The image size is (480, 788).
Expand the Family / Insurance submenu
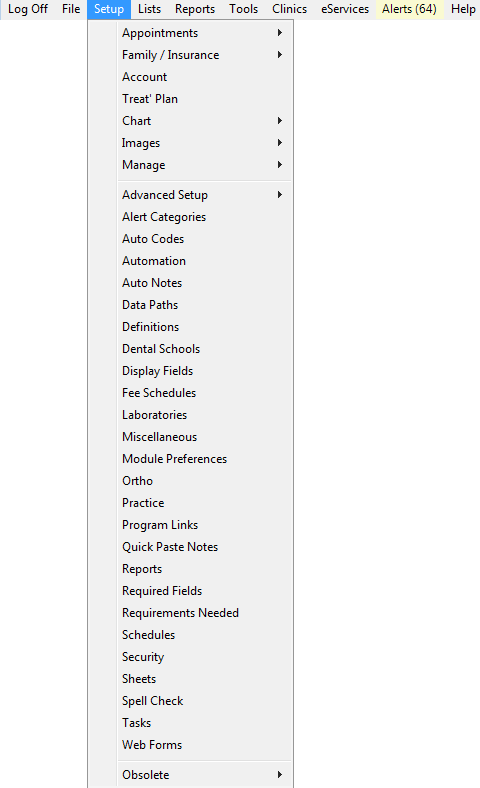[x=190, y=55]
